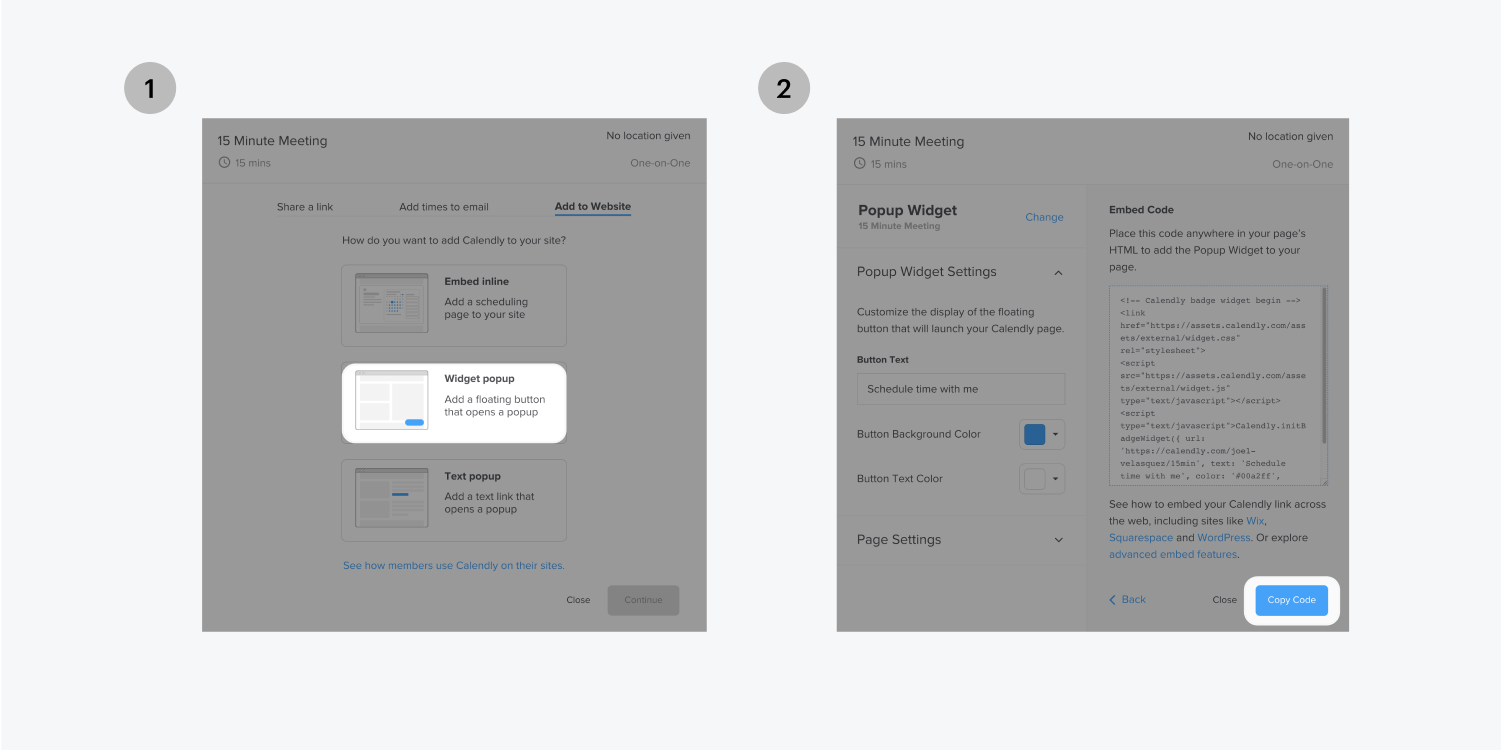Click the back chevron icon next to Back
This screenshot has height=751, width=1501.
(x=1112, y=599)
